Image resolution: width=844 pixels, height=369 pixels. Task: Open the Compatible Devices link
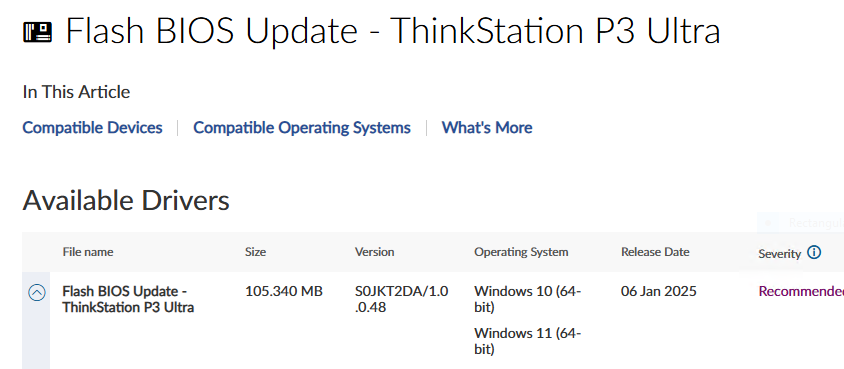click(x=93, y=127)
